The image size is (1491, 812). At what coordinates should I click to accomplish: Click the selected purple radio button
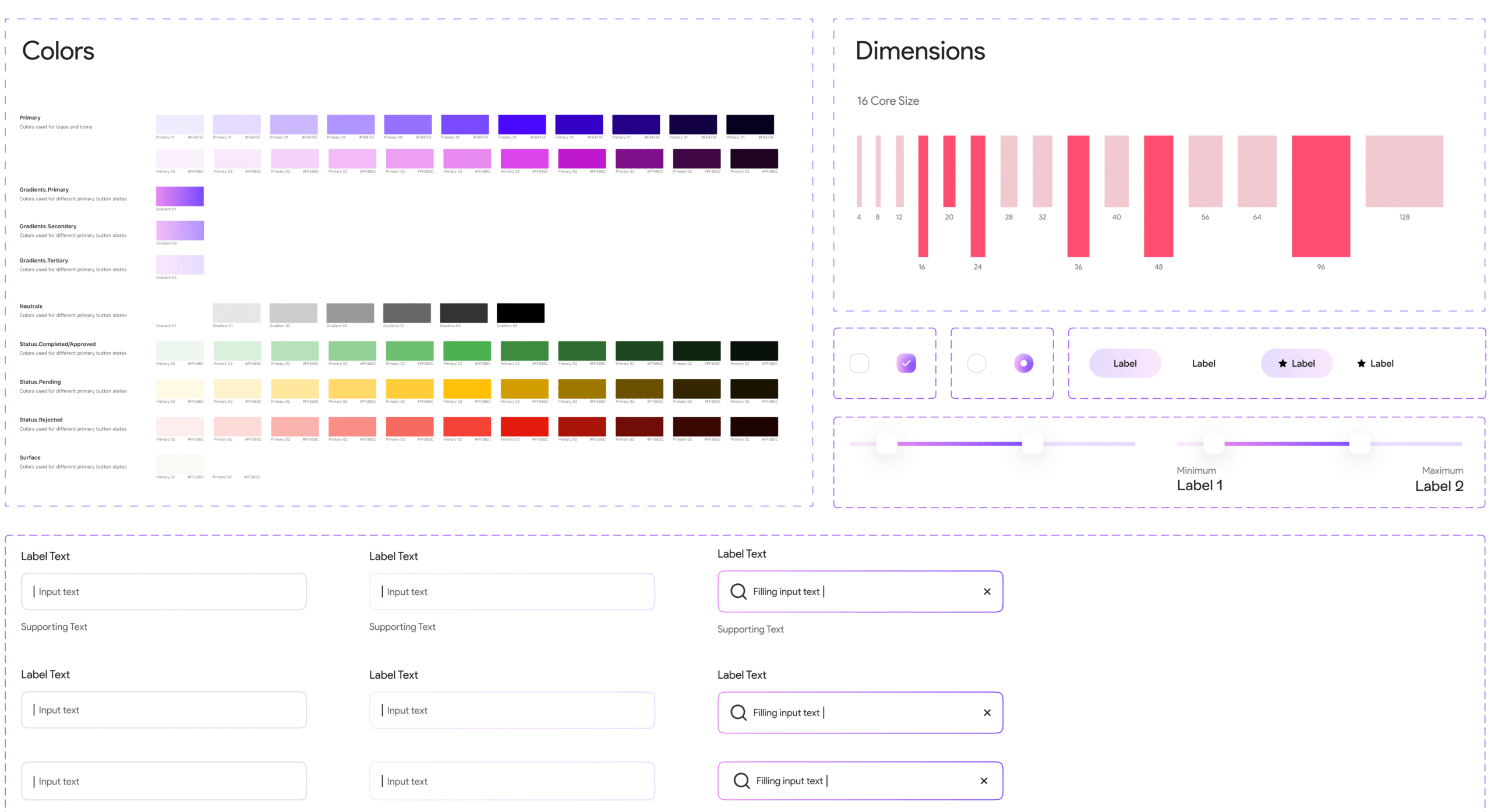[x=1023, y=363]
